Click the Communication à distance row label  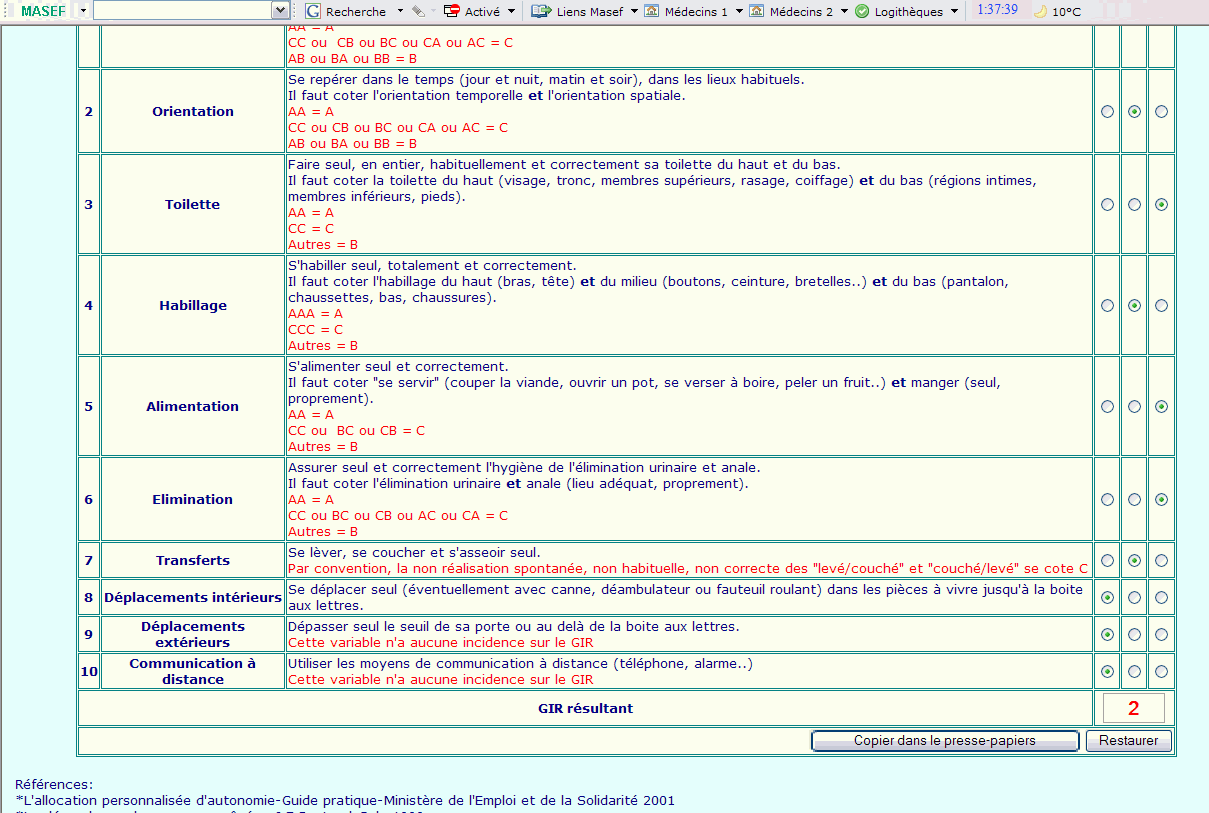193,671
